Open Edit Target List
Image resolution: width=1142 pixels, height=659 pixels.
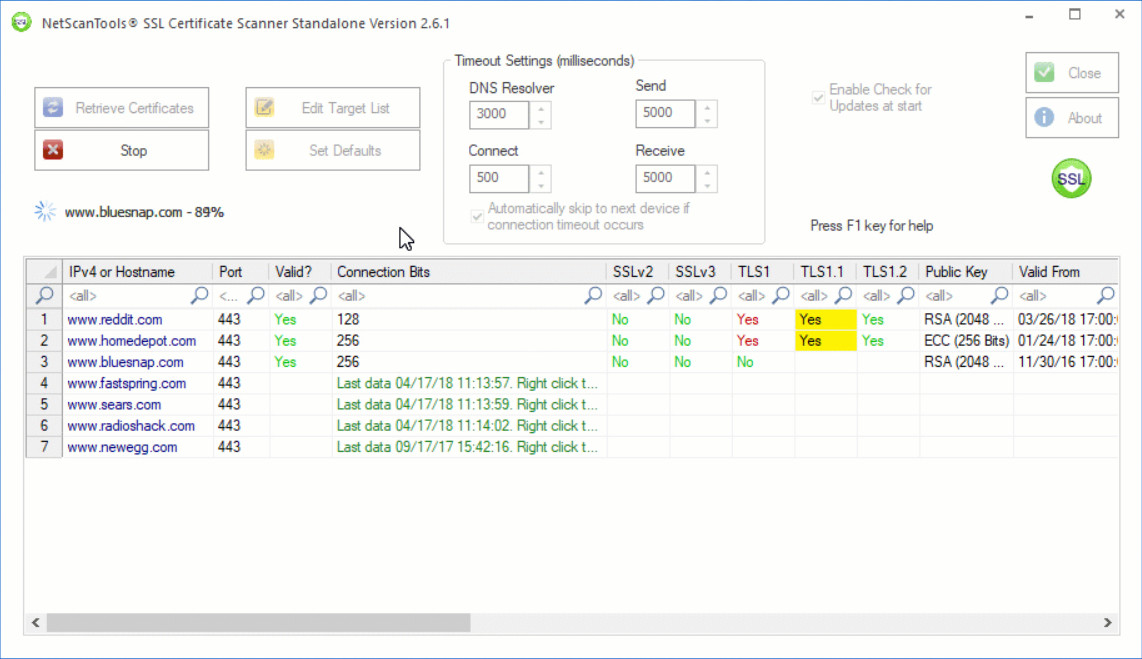[x=333, y=108]
